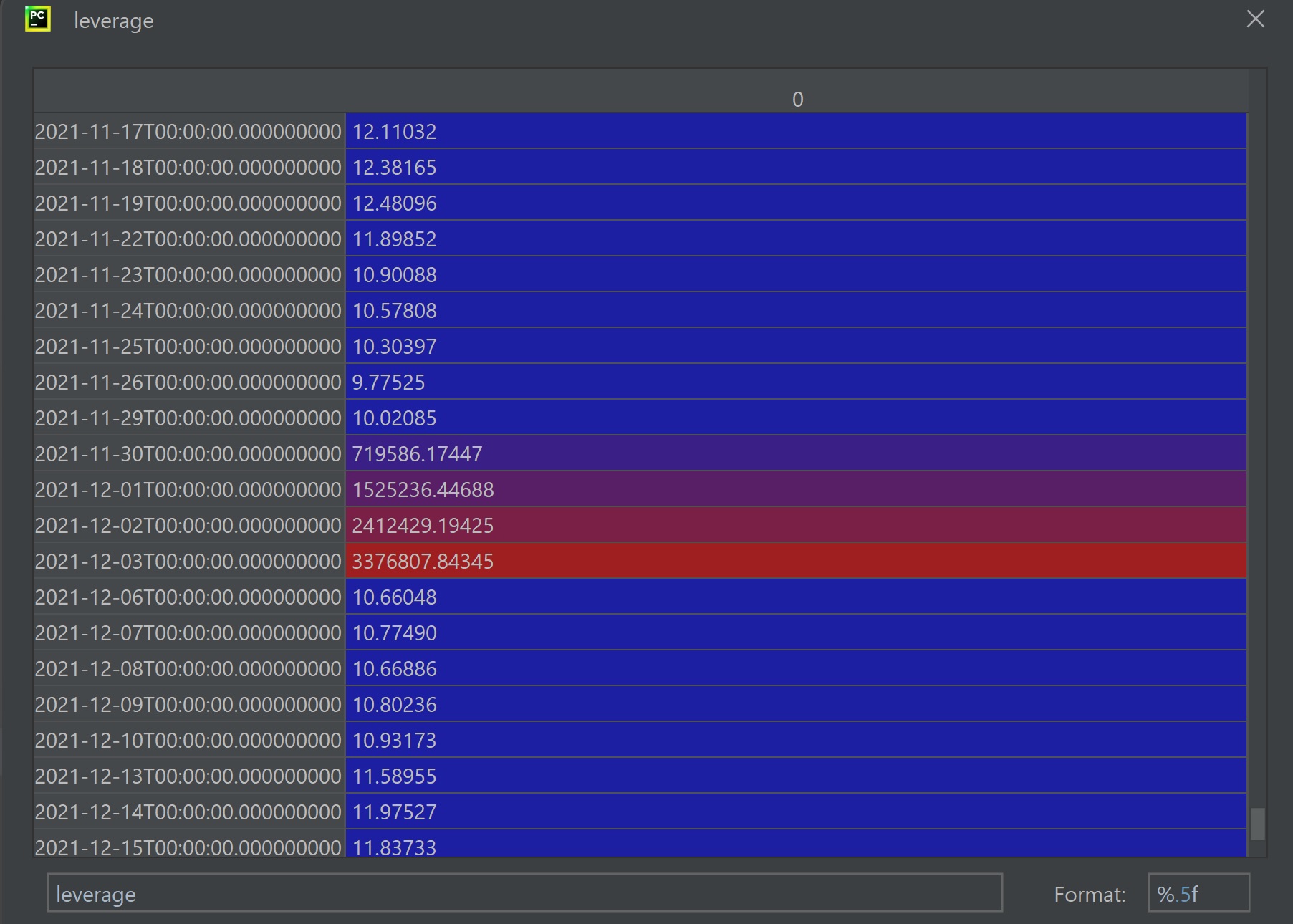Select cell value 10.93173

coord(796,740)
